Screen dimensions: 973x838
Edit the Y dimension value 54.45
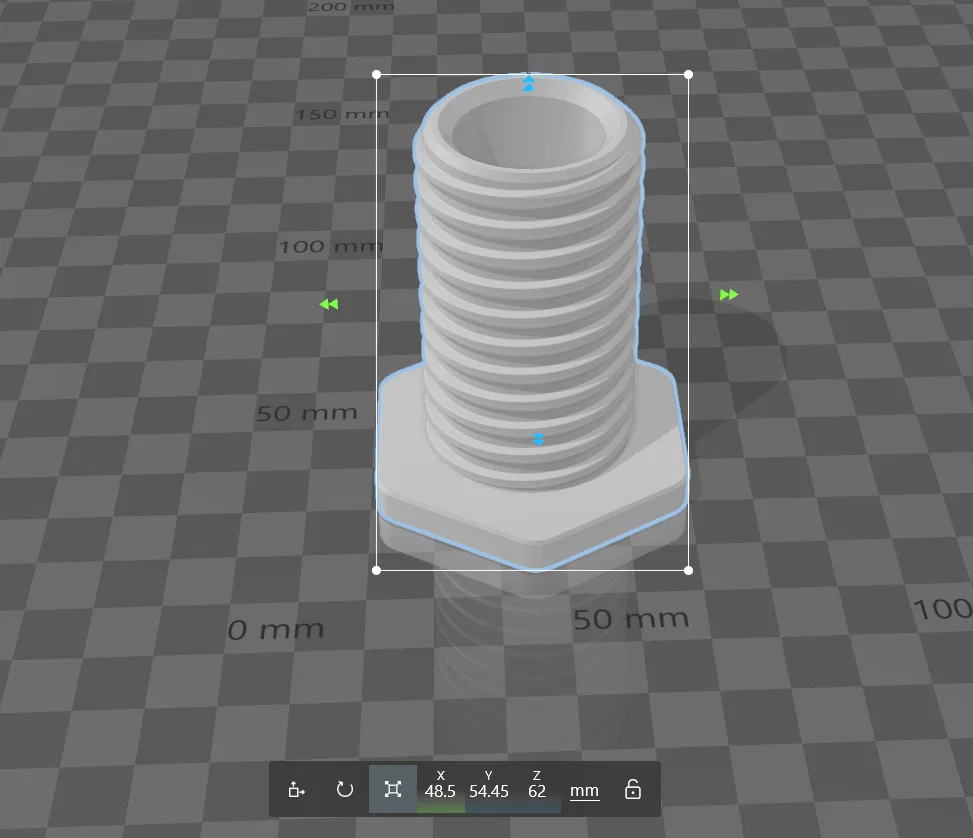point(488,791)
